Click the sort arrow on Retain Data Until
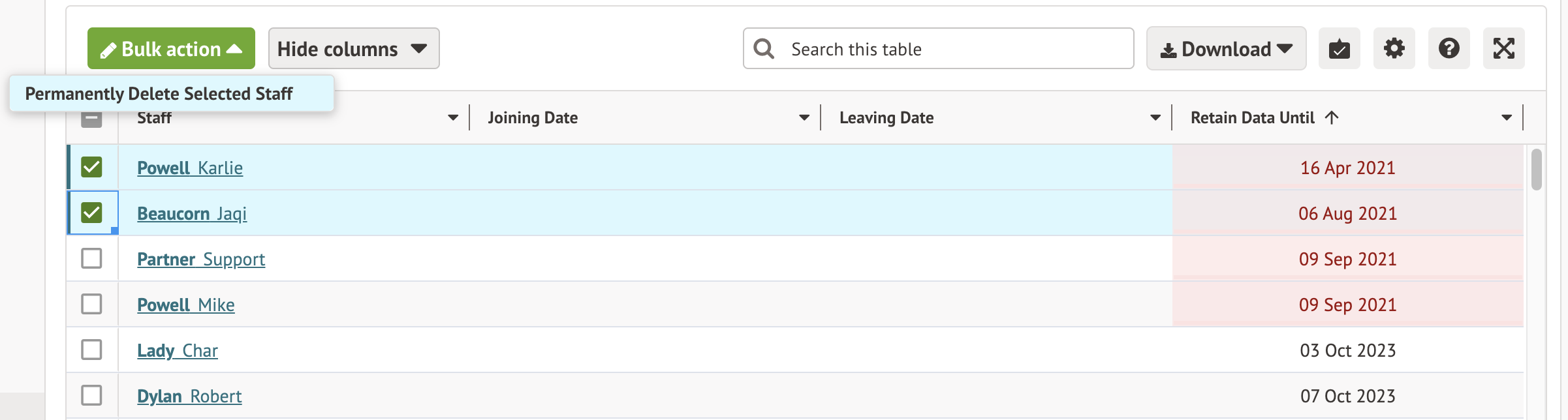Image resolution: width=1568 pixels, height=420 pixels. (x=1332, y=117)
